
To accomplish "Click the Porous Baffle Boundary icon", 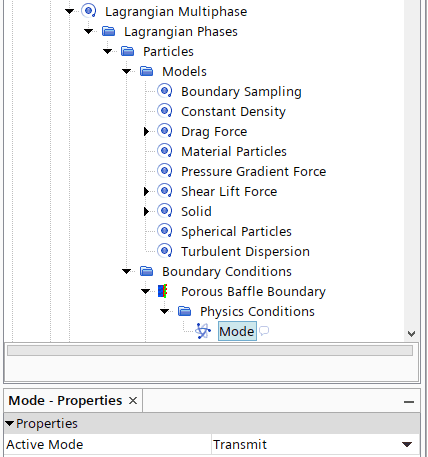I will (163, 291).
